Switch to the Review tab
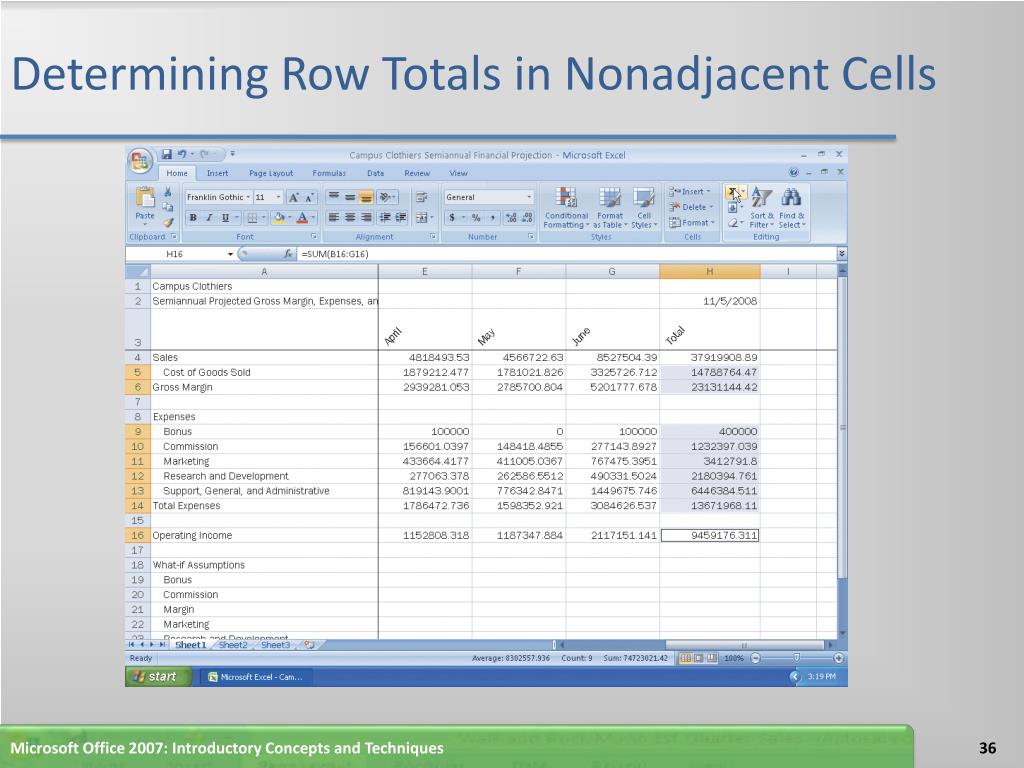 (417, 173)
